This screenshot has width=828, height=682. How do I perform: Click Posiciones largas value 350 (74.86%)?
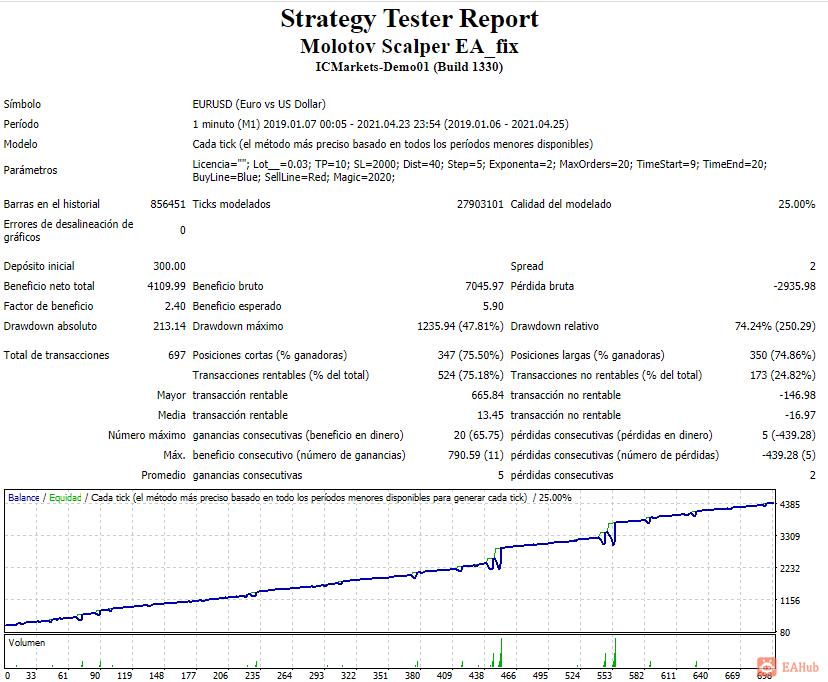pos(782,355)
